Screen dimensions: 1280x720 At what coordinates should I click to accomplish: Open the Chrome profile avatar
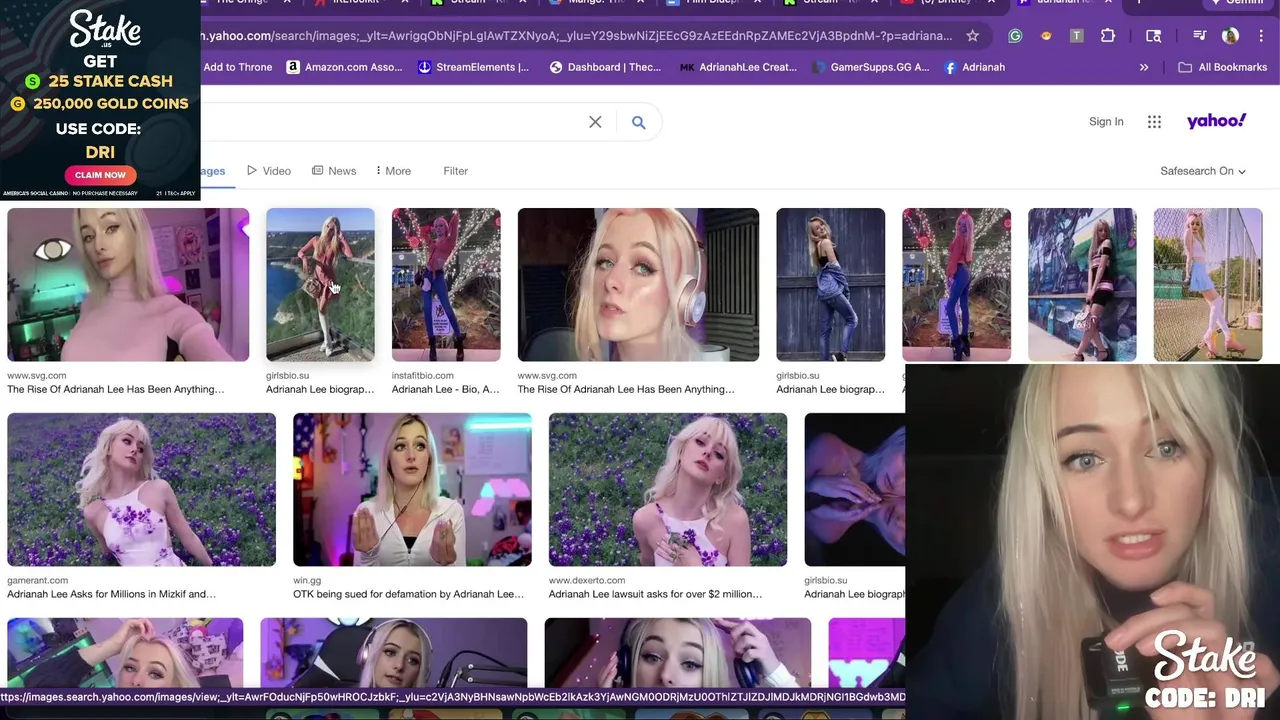(x=1230, y=36)
